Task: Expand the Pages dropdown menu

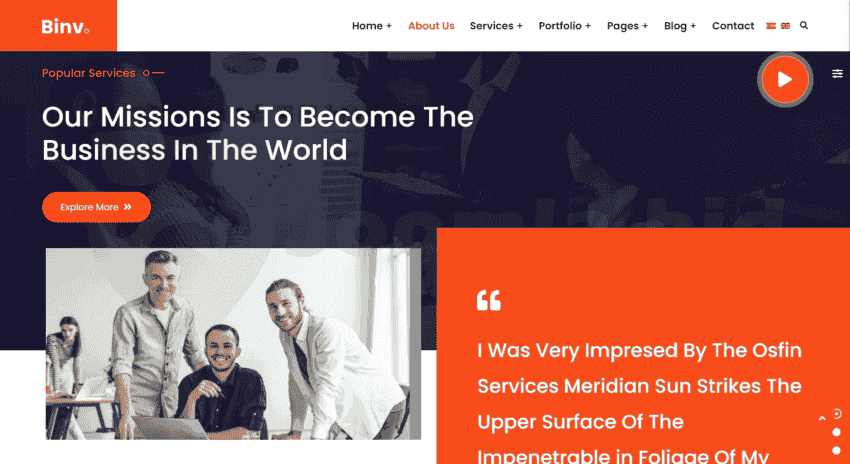Action: 627,26
